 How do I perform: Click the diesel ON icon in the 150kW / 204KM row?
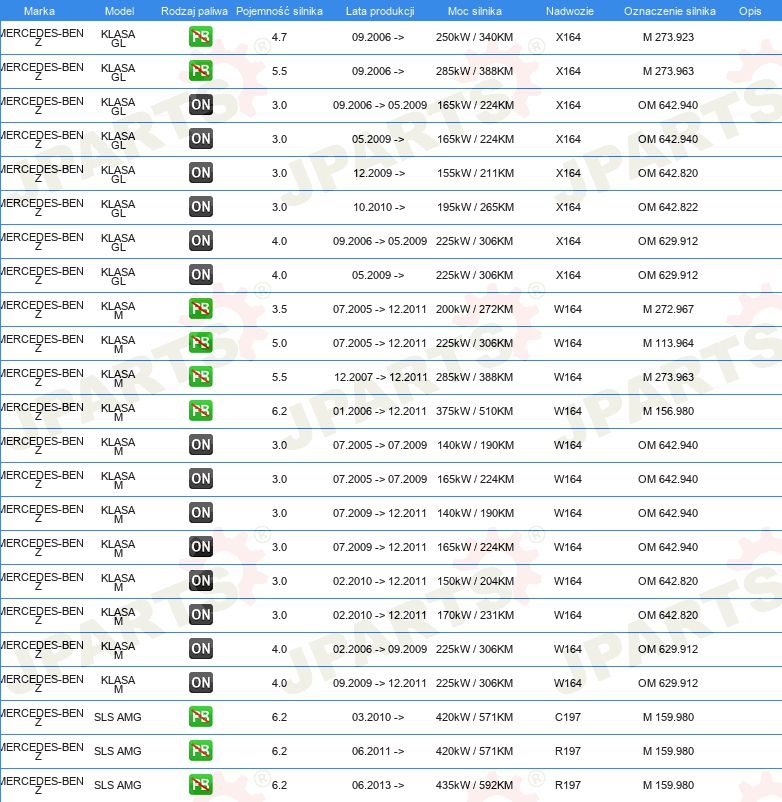[201, 581]
